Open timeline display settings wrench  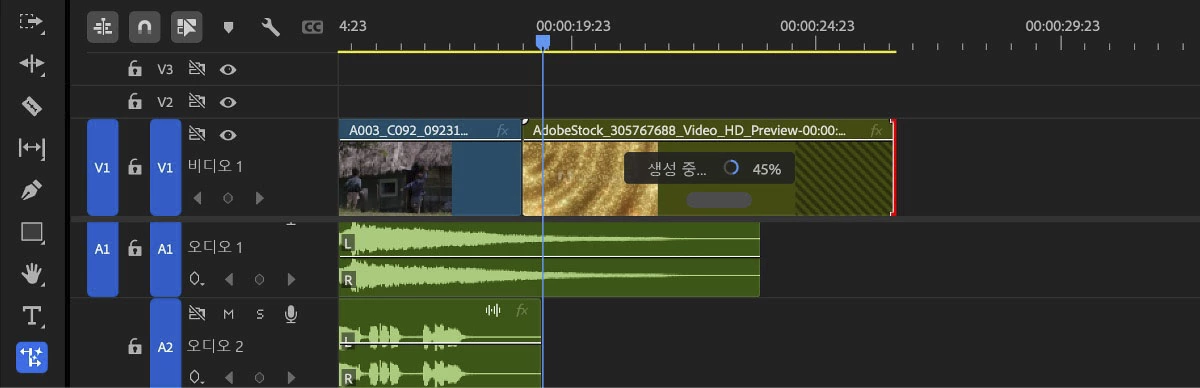click(x=270, y=27)
